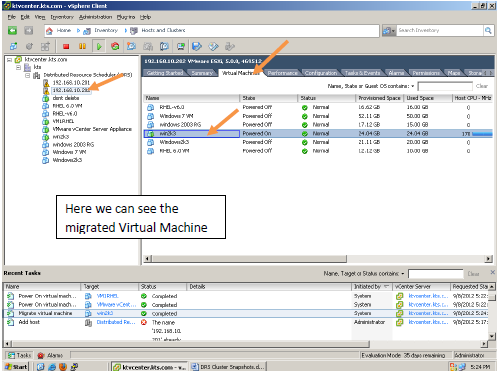Open Name, Target or Status filter dropdown
Screen dimensions: 498x371
(403, 274)
